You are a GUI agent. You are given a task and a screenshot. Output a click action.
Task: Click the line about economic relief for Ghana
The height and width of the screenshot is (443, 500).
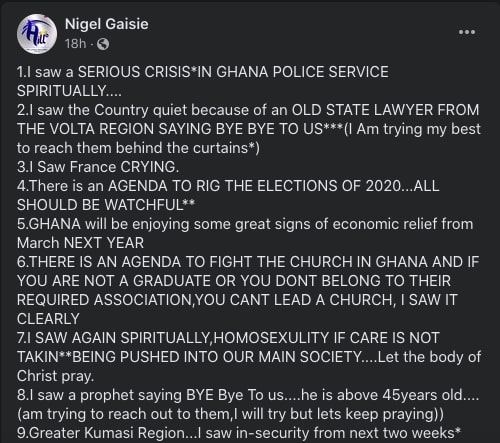click(x=245, y=224)
